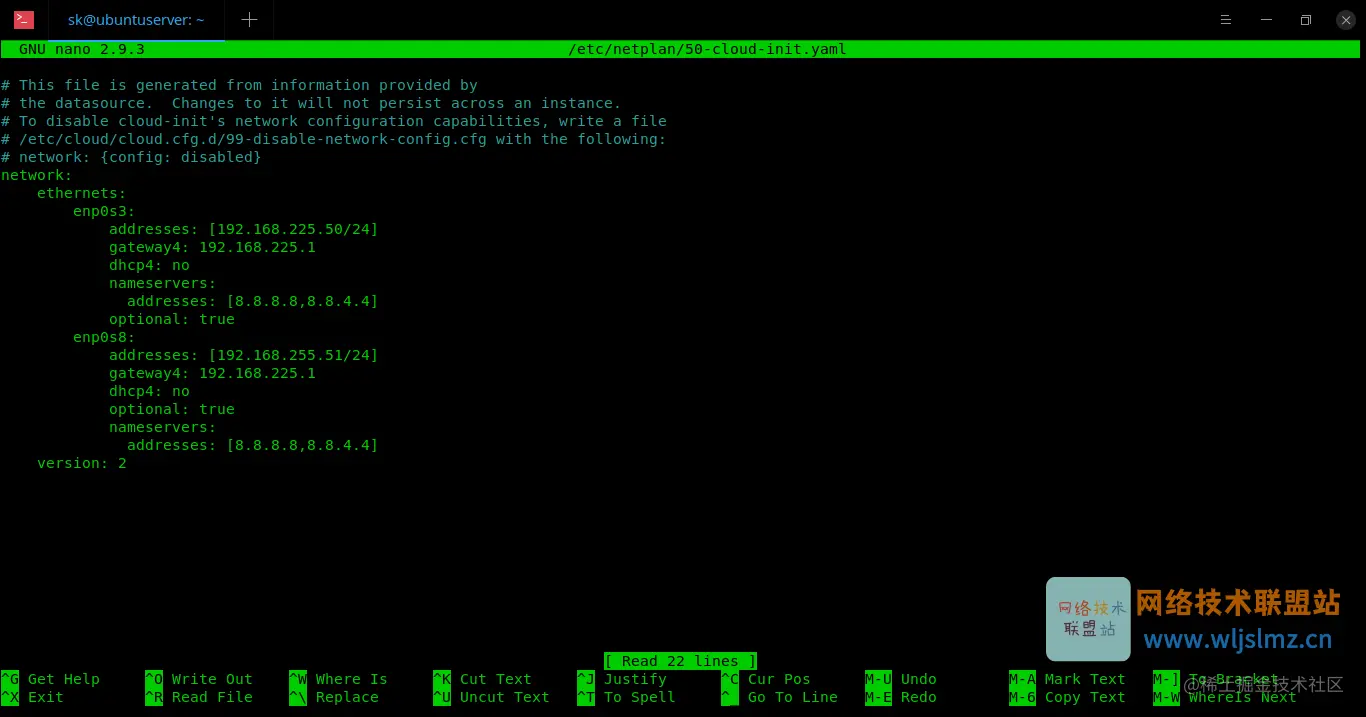Click the ^\ Replace shortcut

[x=334, y=697]
